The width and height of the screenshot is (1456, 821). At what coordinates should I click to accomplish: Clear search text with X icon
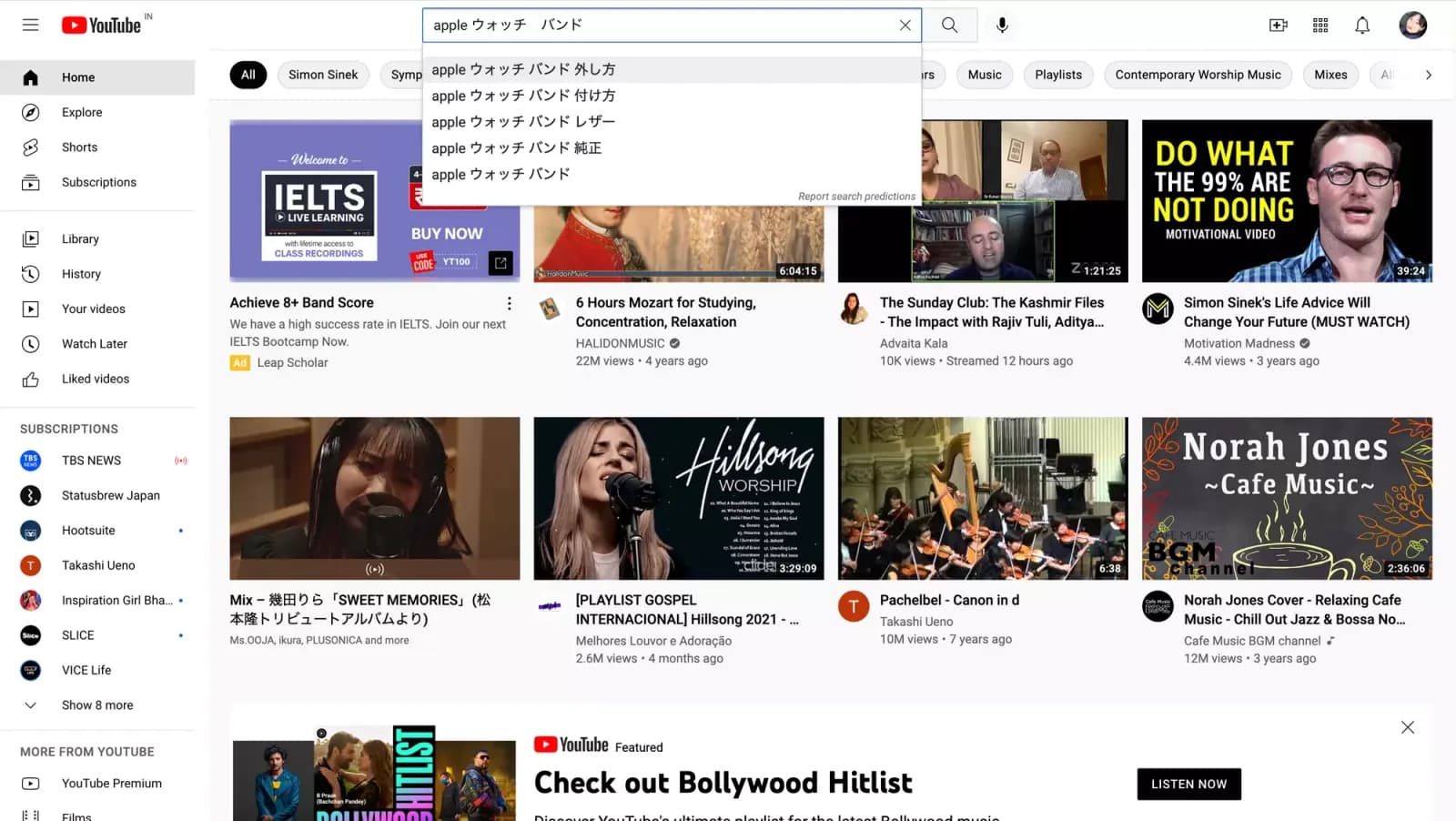coord(905,25)
